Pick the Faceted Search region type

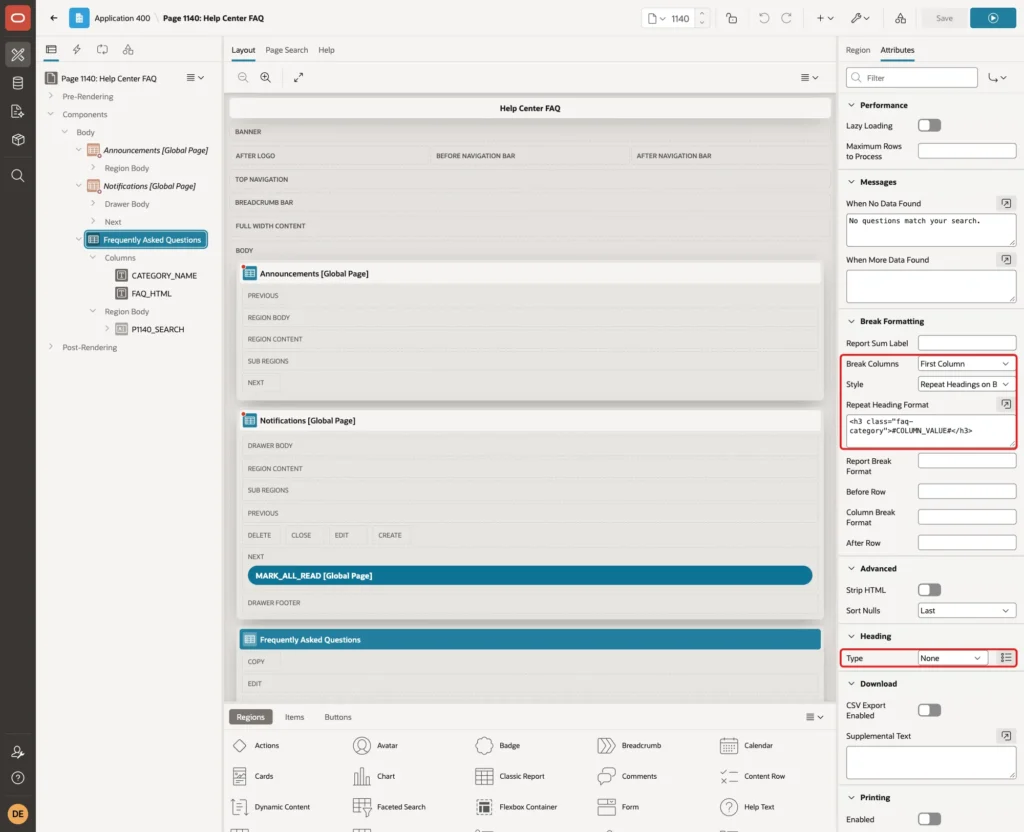(389, 807)
